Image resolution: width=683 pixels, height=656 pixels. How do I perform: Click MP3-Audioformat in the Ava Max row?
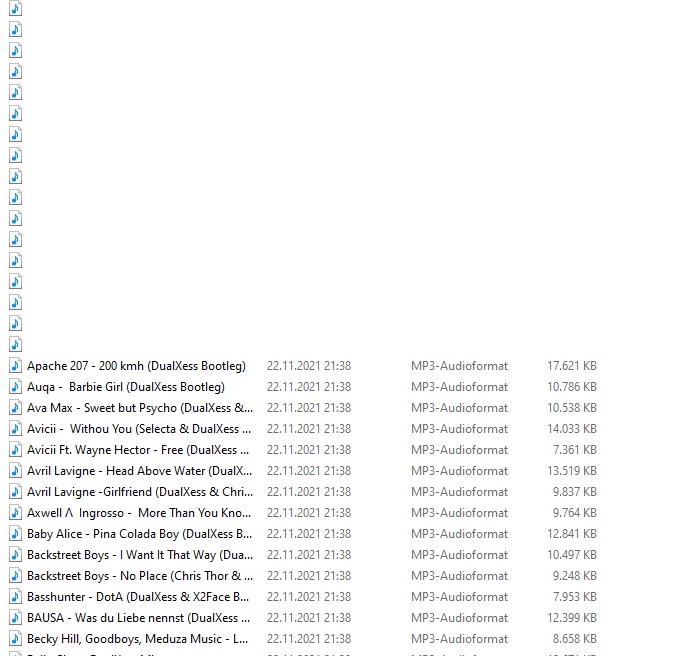pyautogui.click(x=460, y=408)
